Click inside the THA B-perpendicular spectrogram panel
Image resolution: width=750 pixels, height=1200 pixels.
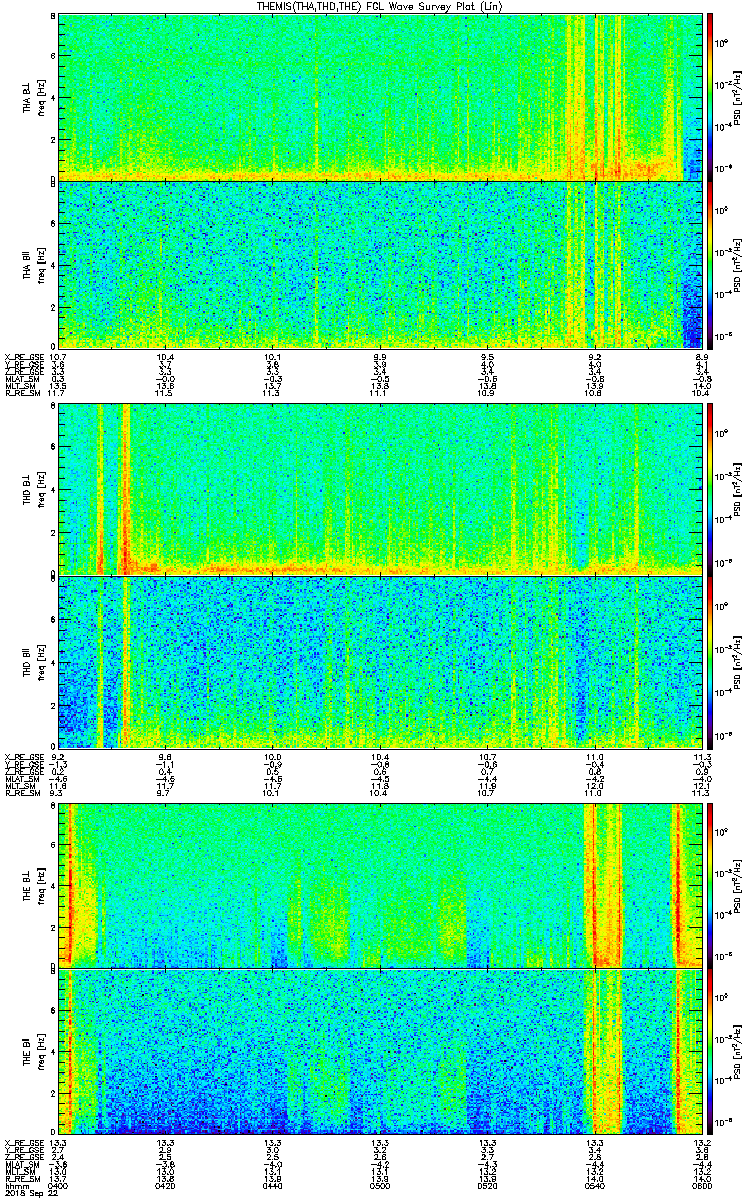click(x=382, y=97)
